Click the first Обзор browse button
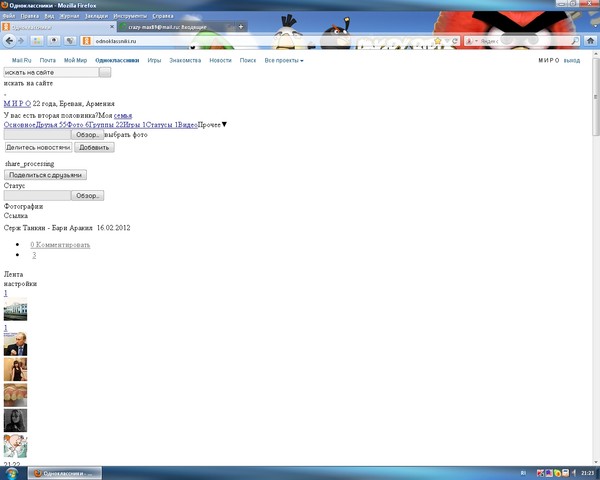 tap(88, 135)
